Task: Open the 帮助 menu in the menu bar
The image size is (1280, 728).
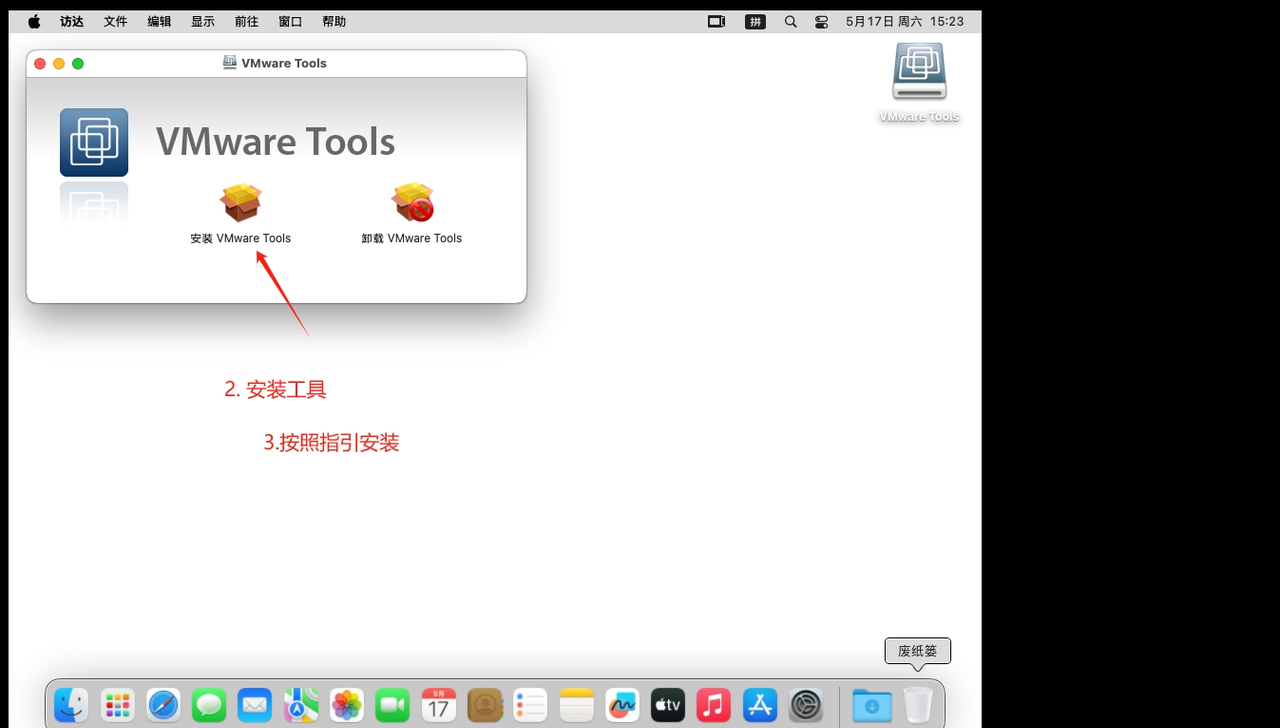Action: [334, 20]
